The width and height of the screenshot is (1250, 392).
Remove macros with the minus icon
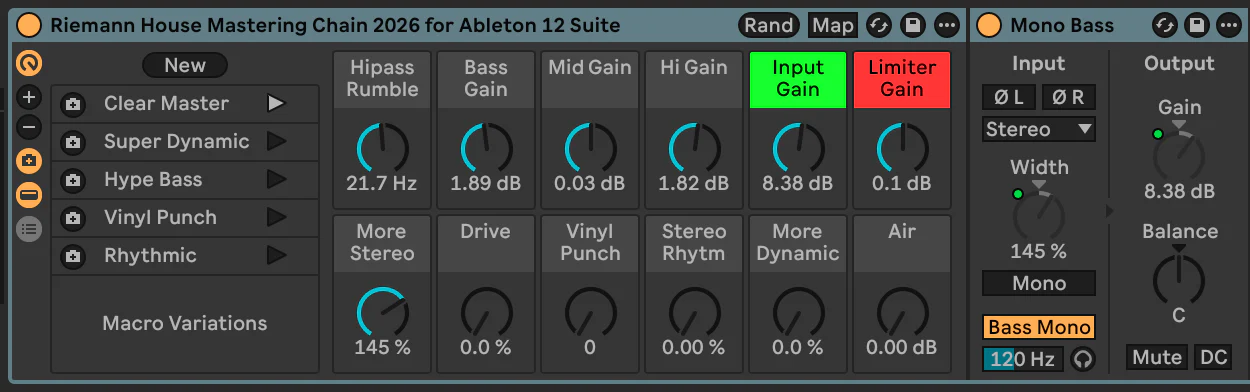(29, 127)
